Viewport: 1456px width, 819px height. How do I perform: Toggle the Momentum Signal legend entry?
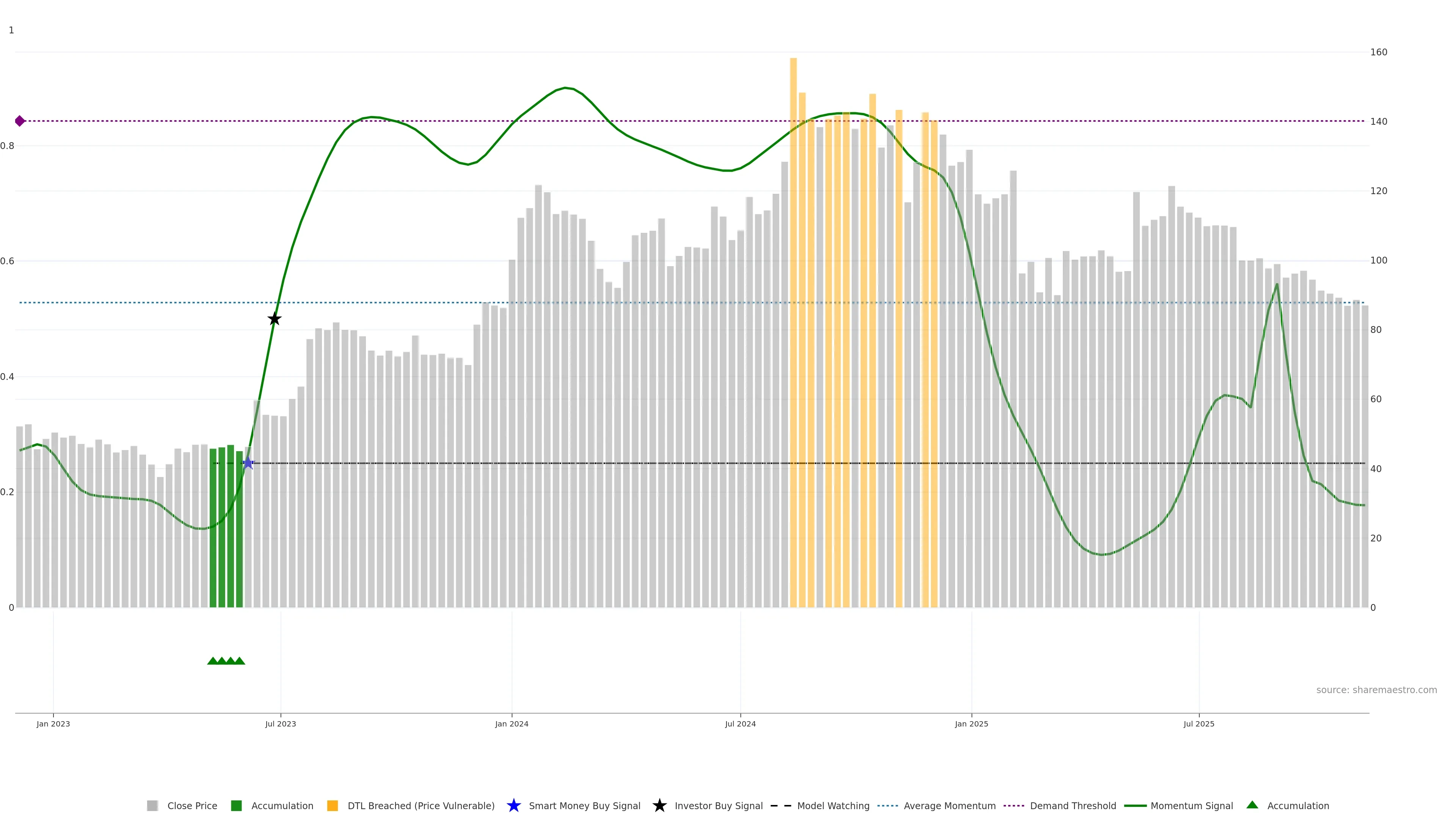(x=1191, y=805)
